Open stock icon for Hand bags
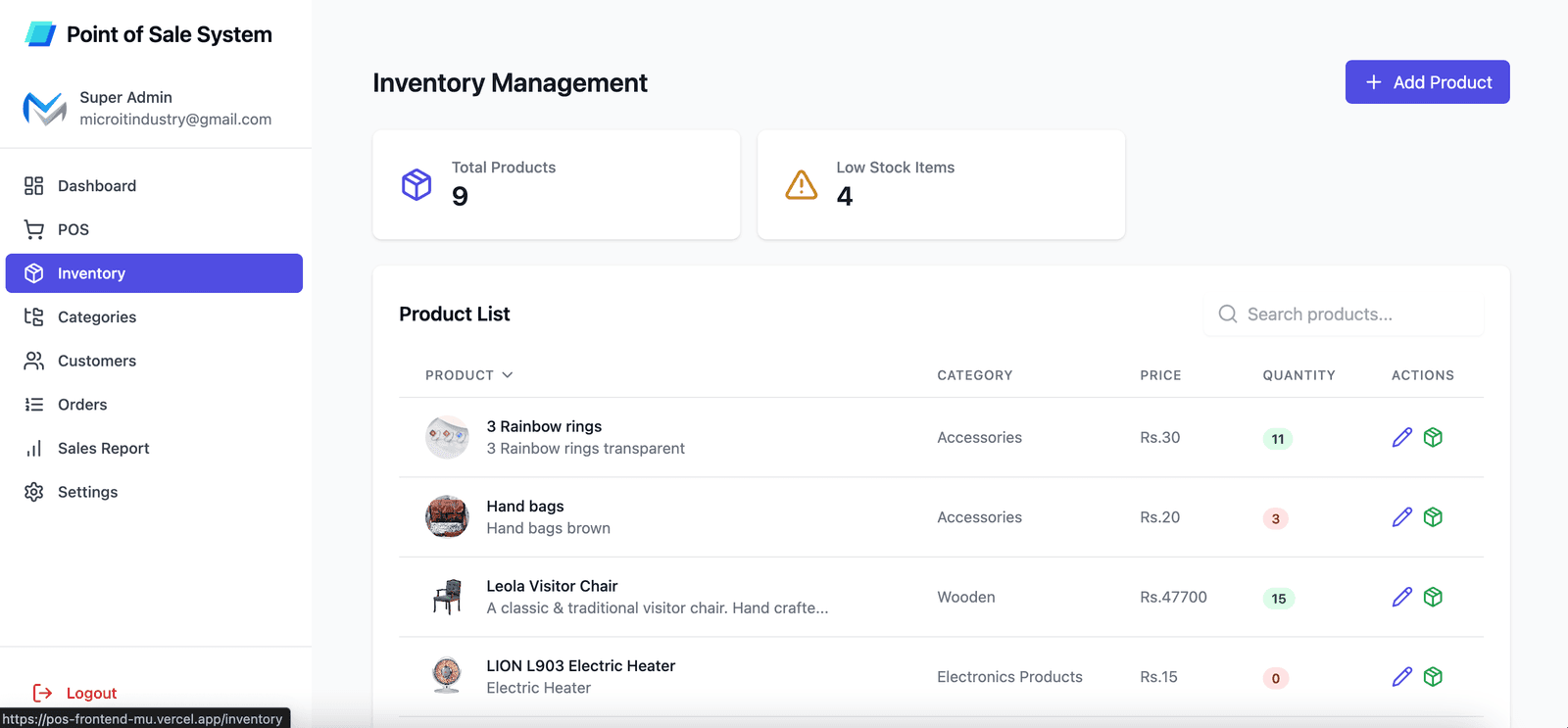The width and height of the screenshot is (1568, 728). (1433, 517)
